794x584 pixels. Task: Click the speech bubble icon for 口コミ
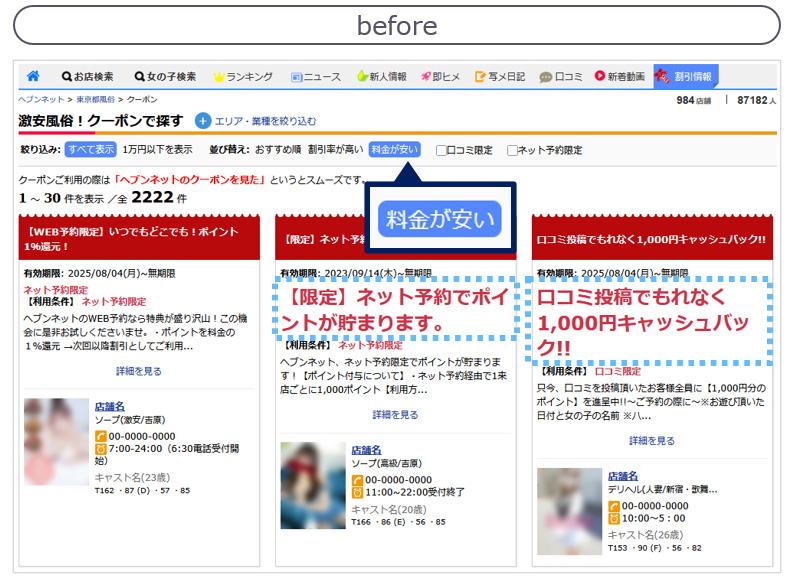coord(545,77)
